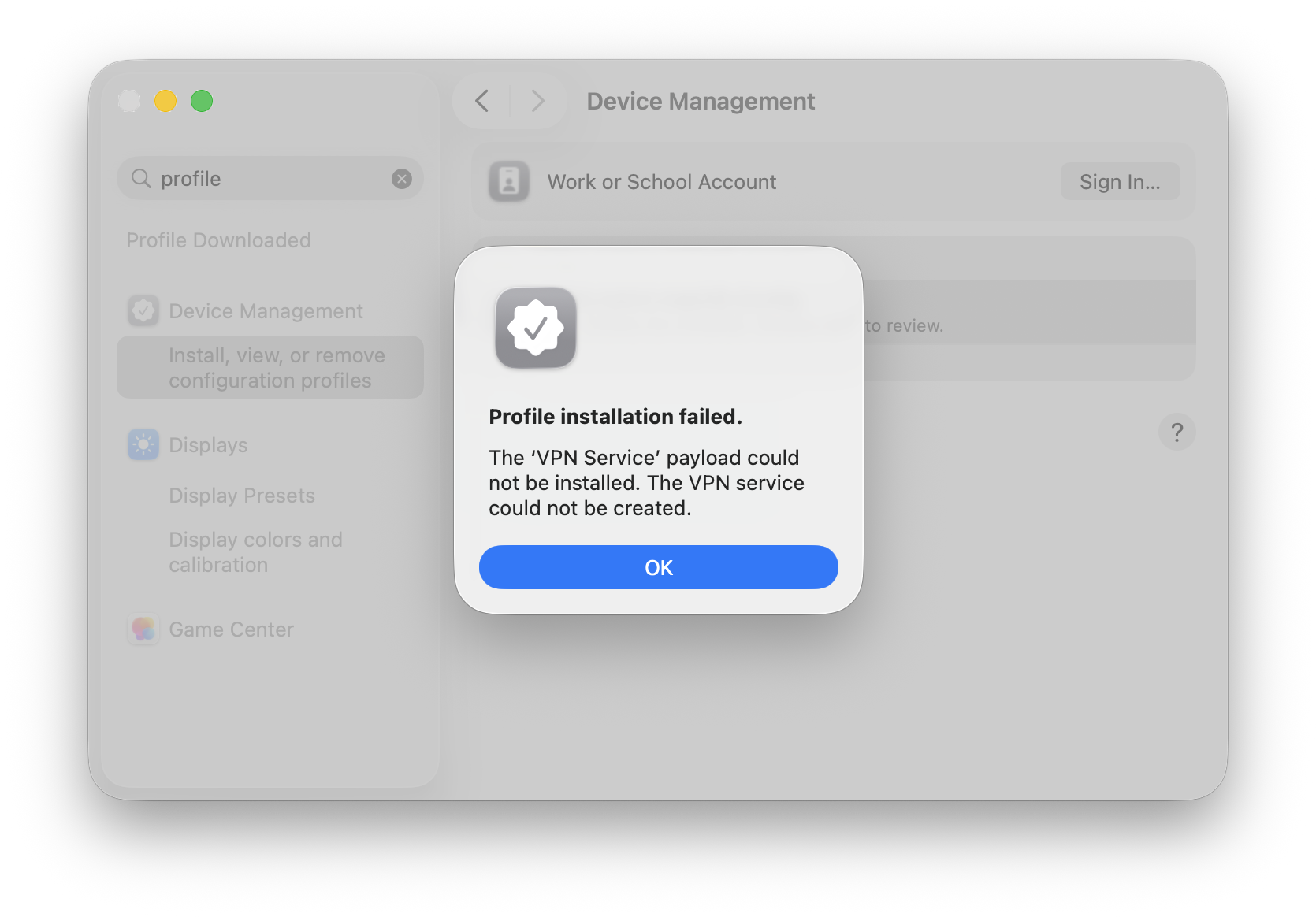Select Profile Downloaded in sidebar
1316x917 pixels.
tap(218, 240)
